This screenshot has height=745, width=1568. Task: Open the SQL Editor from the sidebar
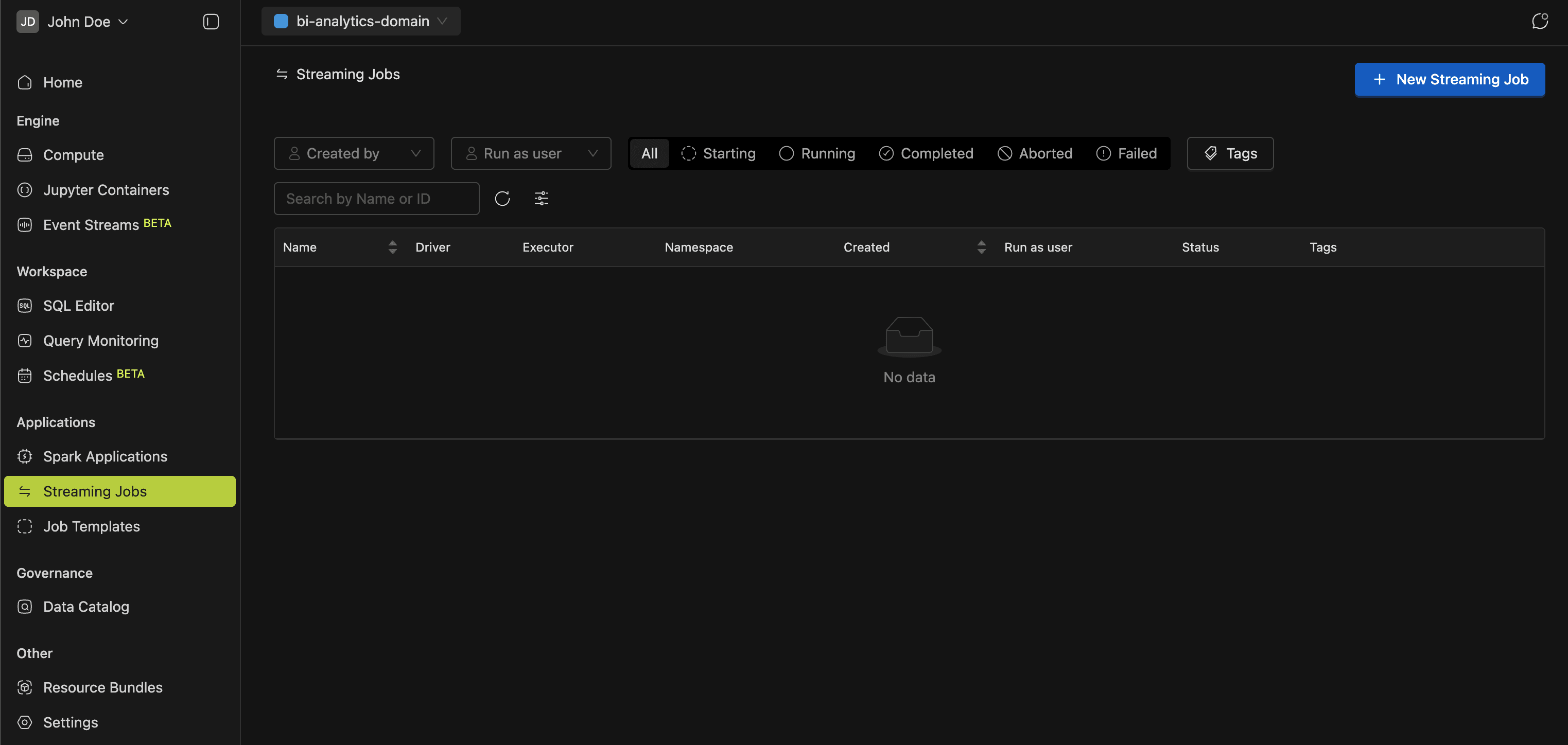click(79, 305)
